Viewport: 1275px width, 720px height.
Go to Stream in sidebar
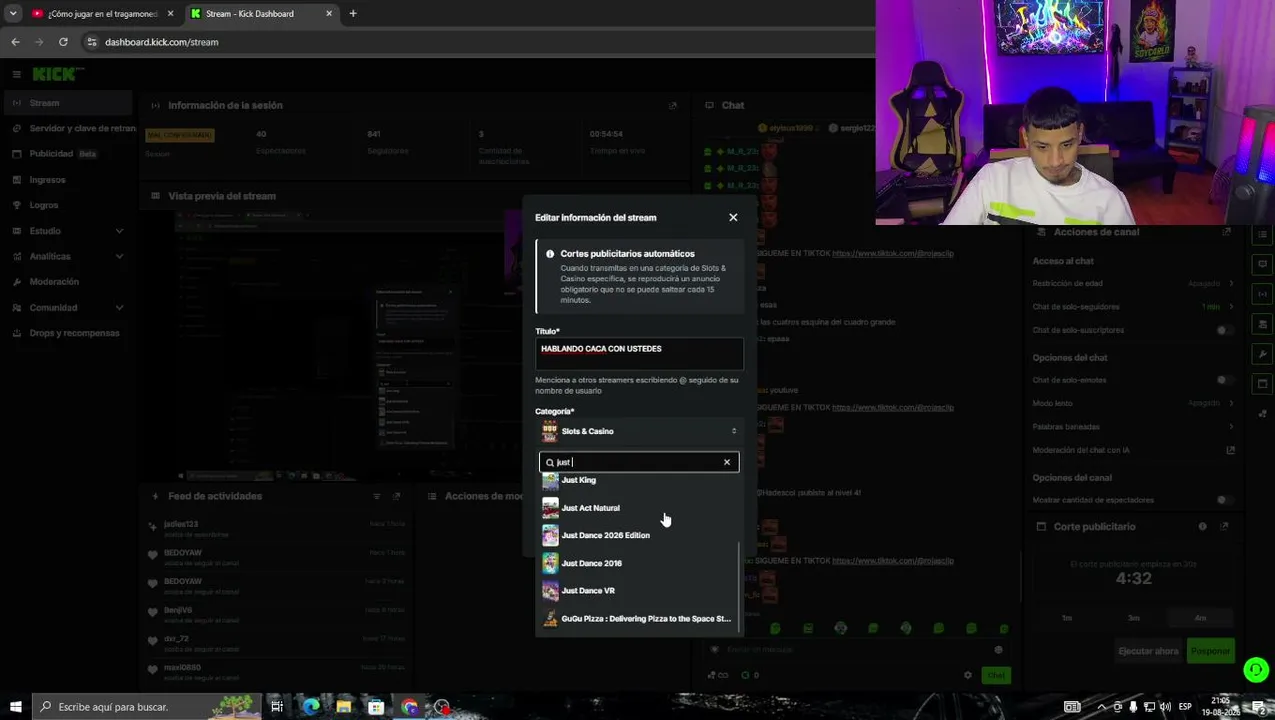pos(66,103)
